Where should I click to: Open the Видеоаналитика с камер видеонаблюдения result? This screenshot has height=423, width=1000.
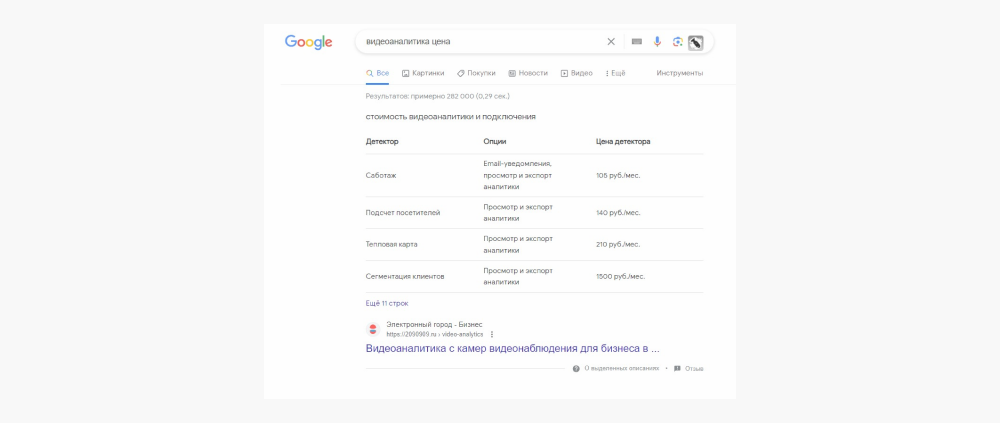[512, 349]
